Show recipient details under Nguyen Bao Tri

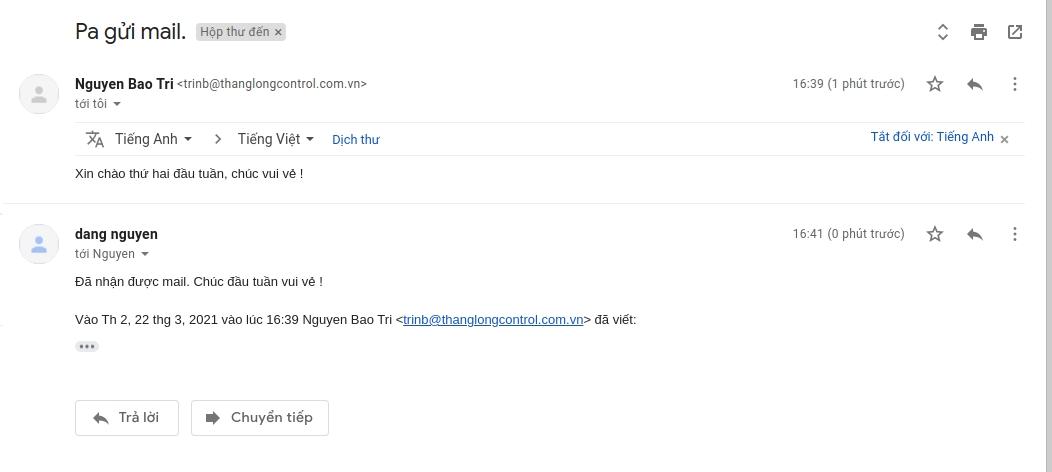[117, 104]
